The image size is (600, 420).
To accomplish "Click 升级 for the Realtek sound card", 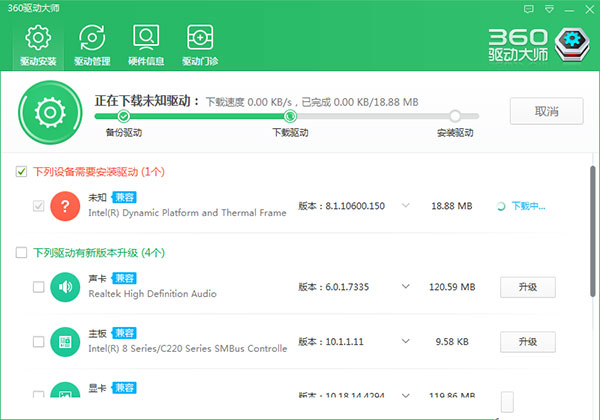I will [x=527, y=288].
